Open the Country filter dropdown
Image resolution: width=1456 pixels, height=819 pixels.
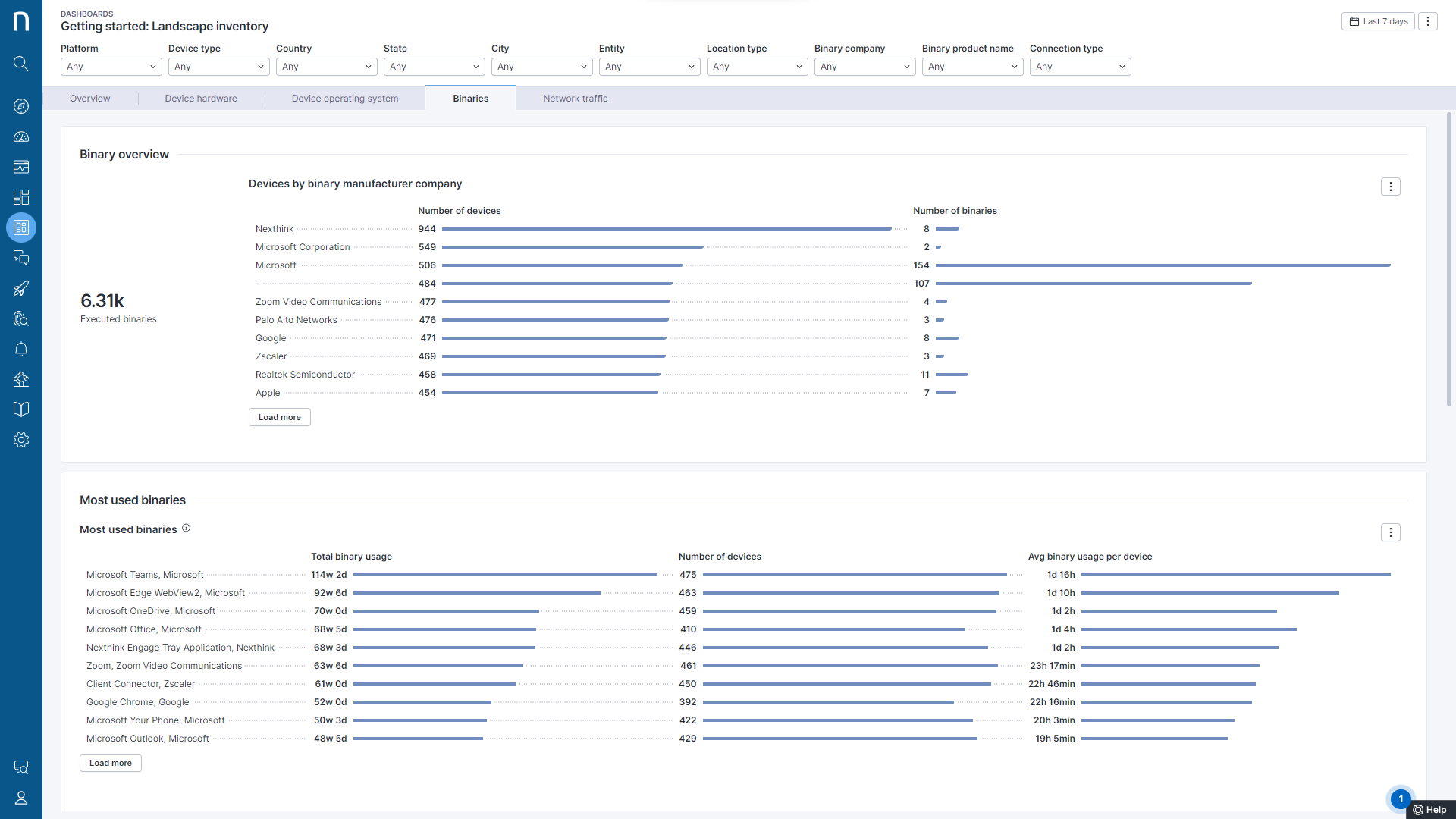tap(327, 67)
